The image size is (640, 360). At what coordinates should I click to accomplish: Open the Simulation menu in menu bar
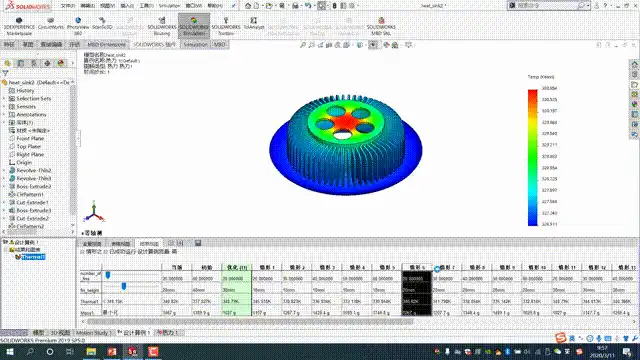[x=169, y=6]
